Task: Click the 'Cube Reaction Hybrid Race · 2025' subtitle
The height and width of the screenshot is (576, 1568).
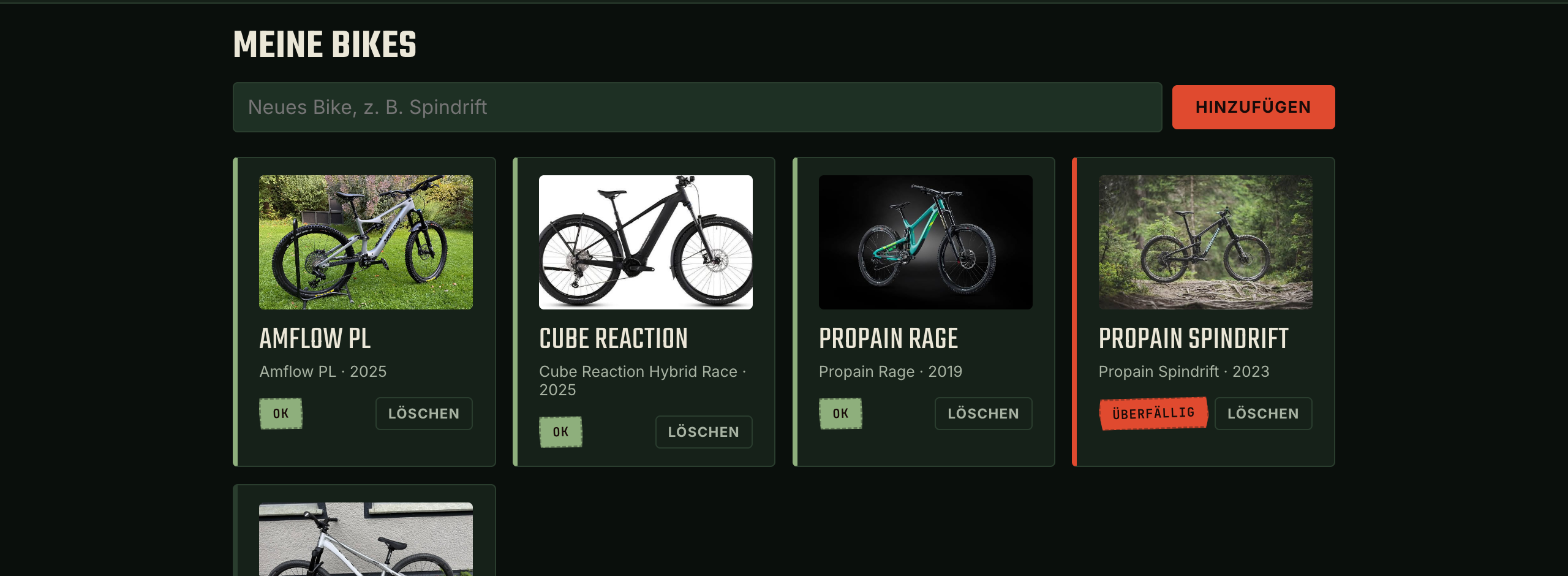Action: [x=643, y=381]
